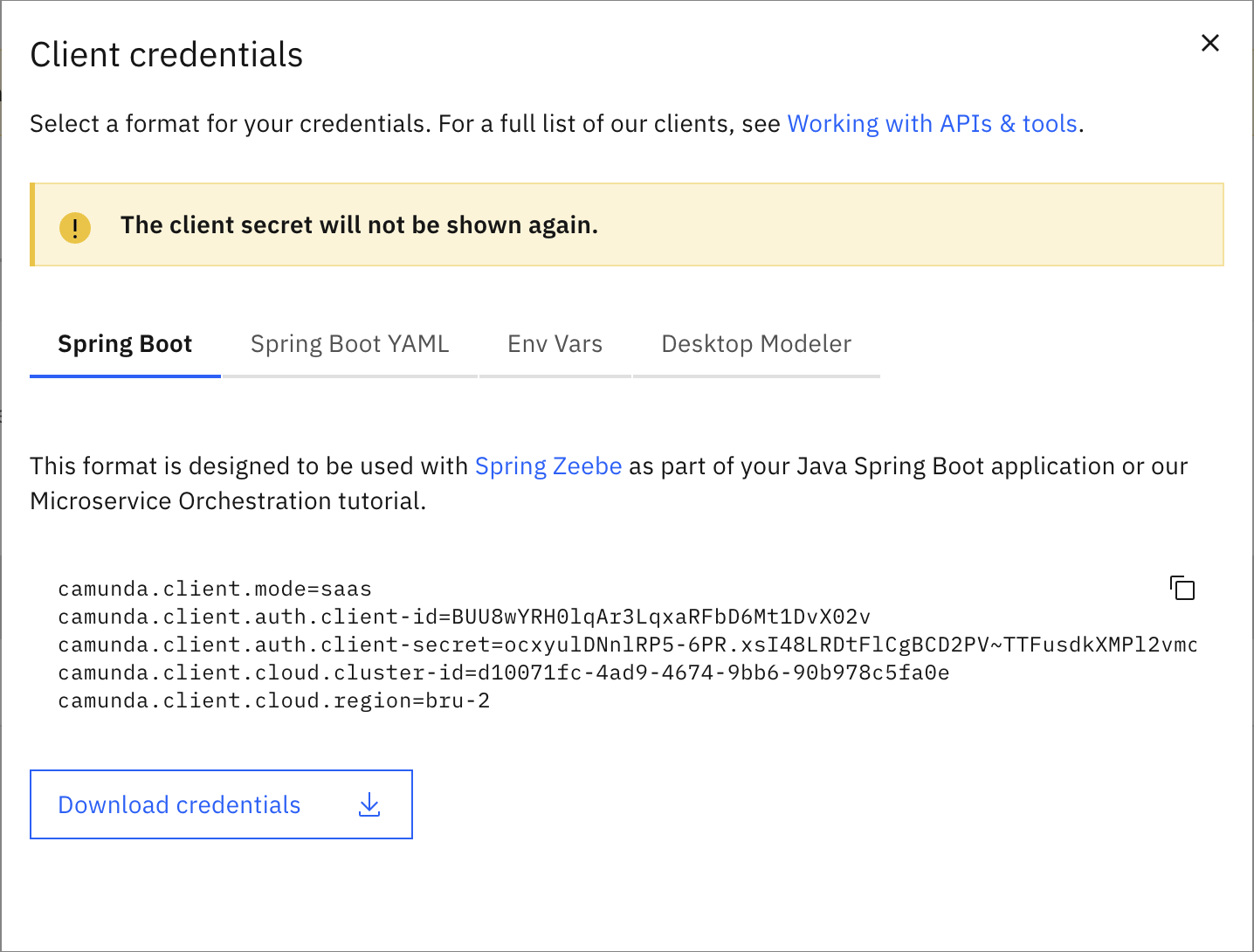
Task: Click the camunda.client.mode=saas line
Action: [x=215, y=589]
